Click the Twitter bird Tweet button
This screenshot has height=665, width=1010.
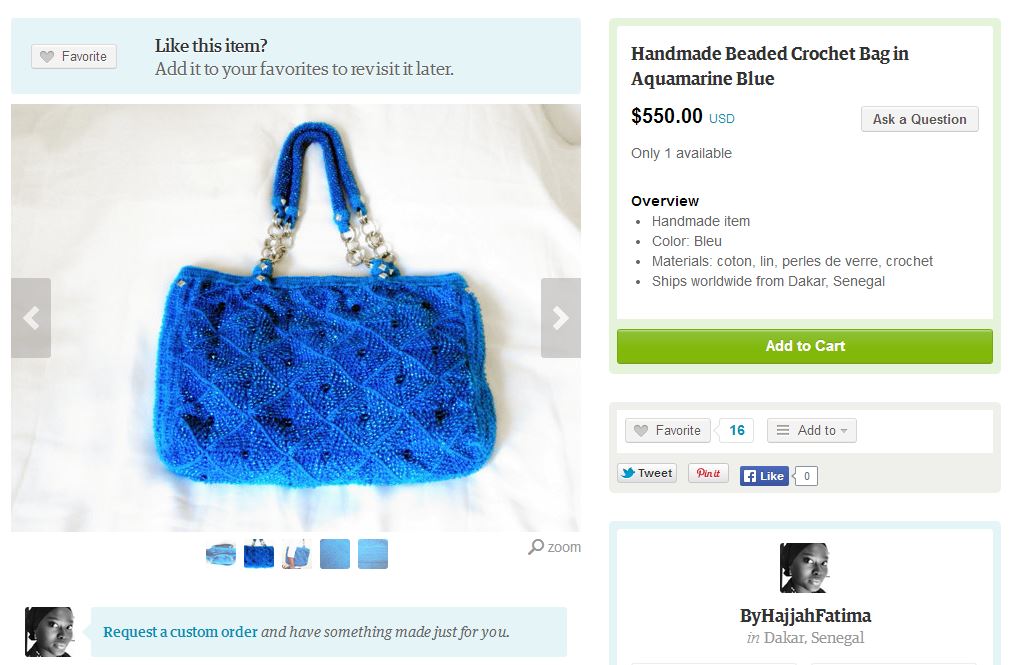click(x=647, y=473)
